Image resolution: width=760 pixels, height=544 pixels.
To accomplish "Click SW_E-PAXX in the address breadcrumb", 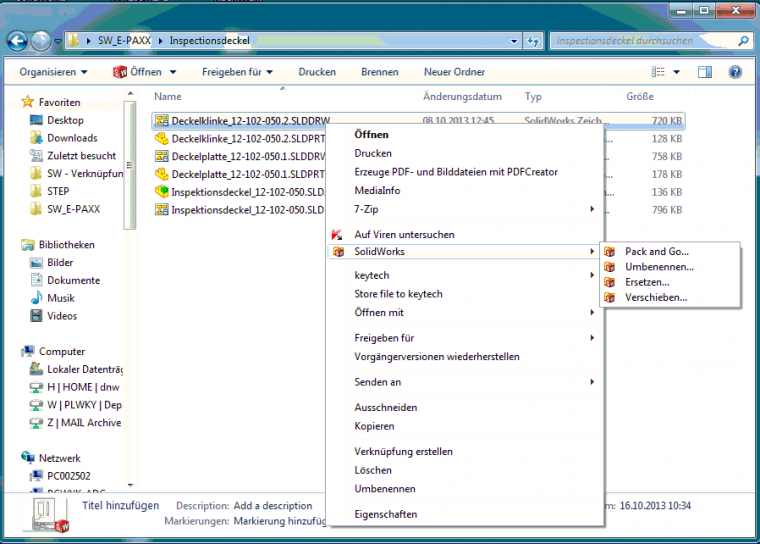I will (x=124, y=41).
